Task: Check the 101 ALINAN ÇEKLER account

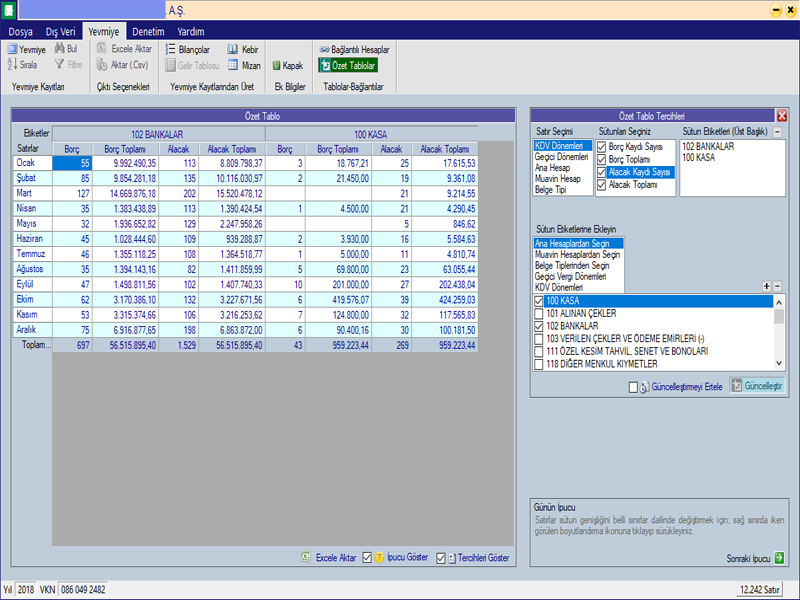Action: point(538,313)
